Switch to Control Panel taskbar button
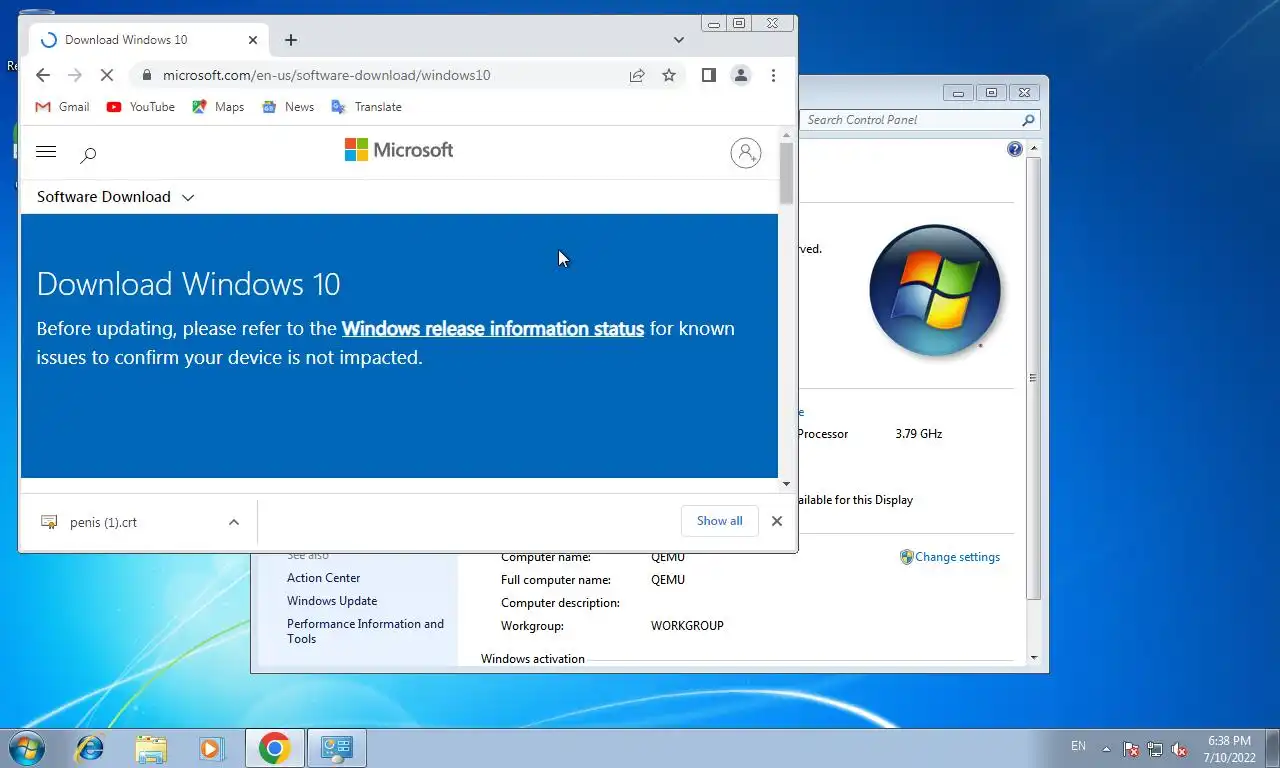1280x768 pixels. point(337,748)
